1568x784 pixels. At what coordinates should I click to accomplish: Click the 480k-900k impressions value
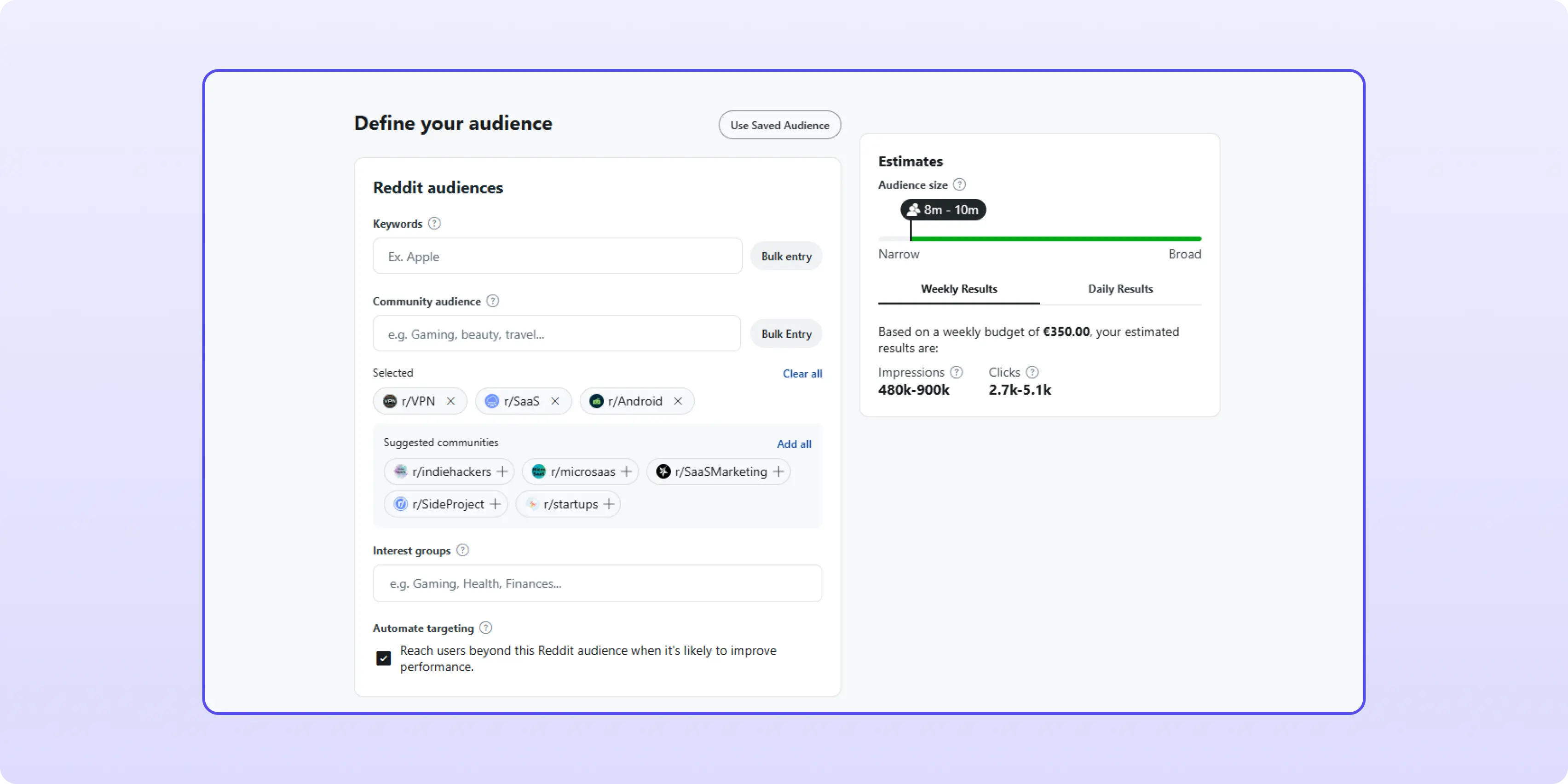click(x=914, y=390)
